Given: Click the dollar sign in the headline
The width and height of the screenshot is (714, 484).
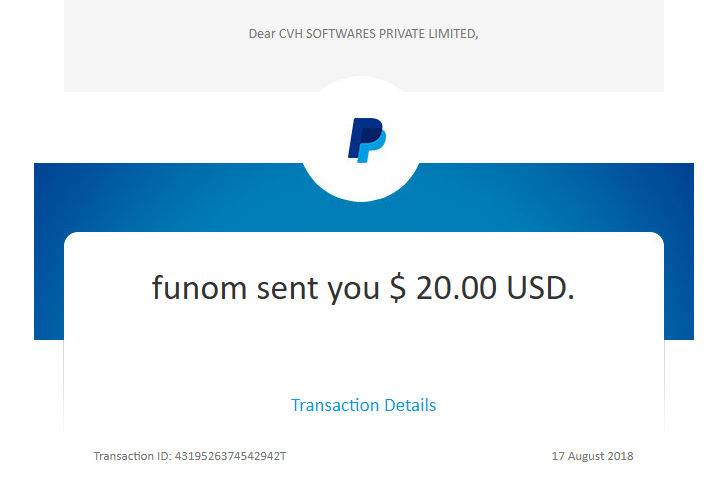Looking at the screenshot, I should pyautogui.click(x=398, y=288).
